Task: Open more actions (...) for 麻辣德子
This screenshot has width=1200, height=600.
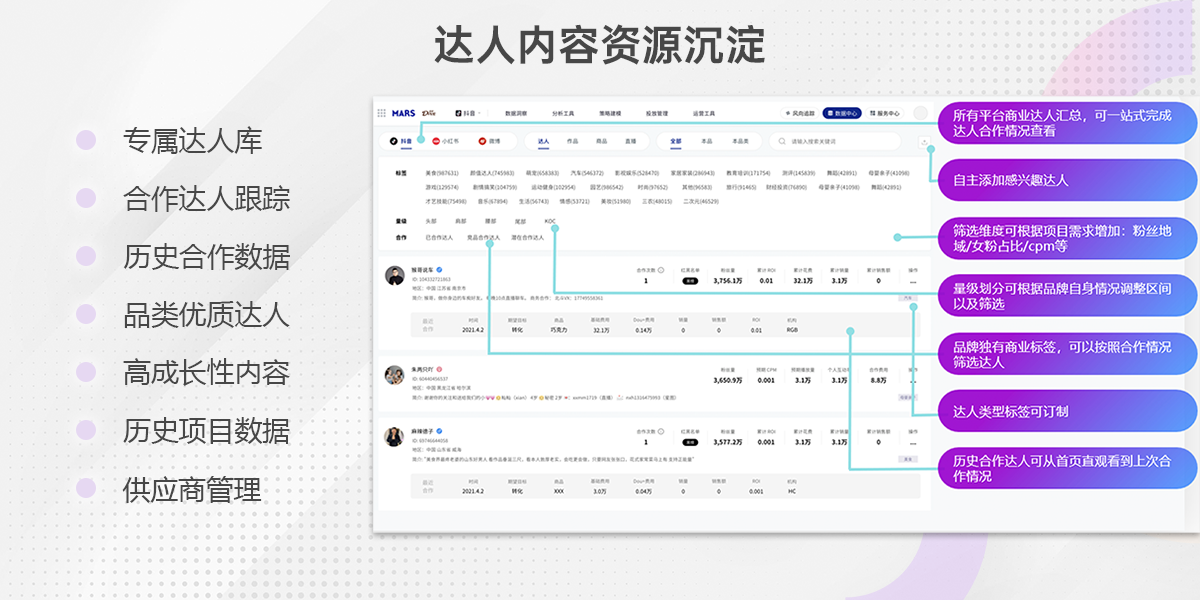Action: pyautogui.click(x=911, y=441)
